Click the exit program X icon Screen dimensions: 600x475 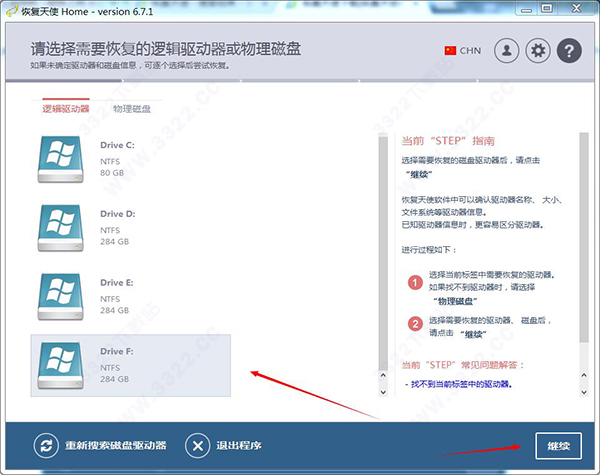(197, 446)
